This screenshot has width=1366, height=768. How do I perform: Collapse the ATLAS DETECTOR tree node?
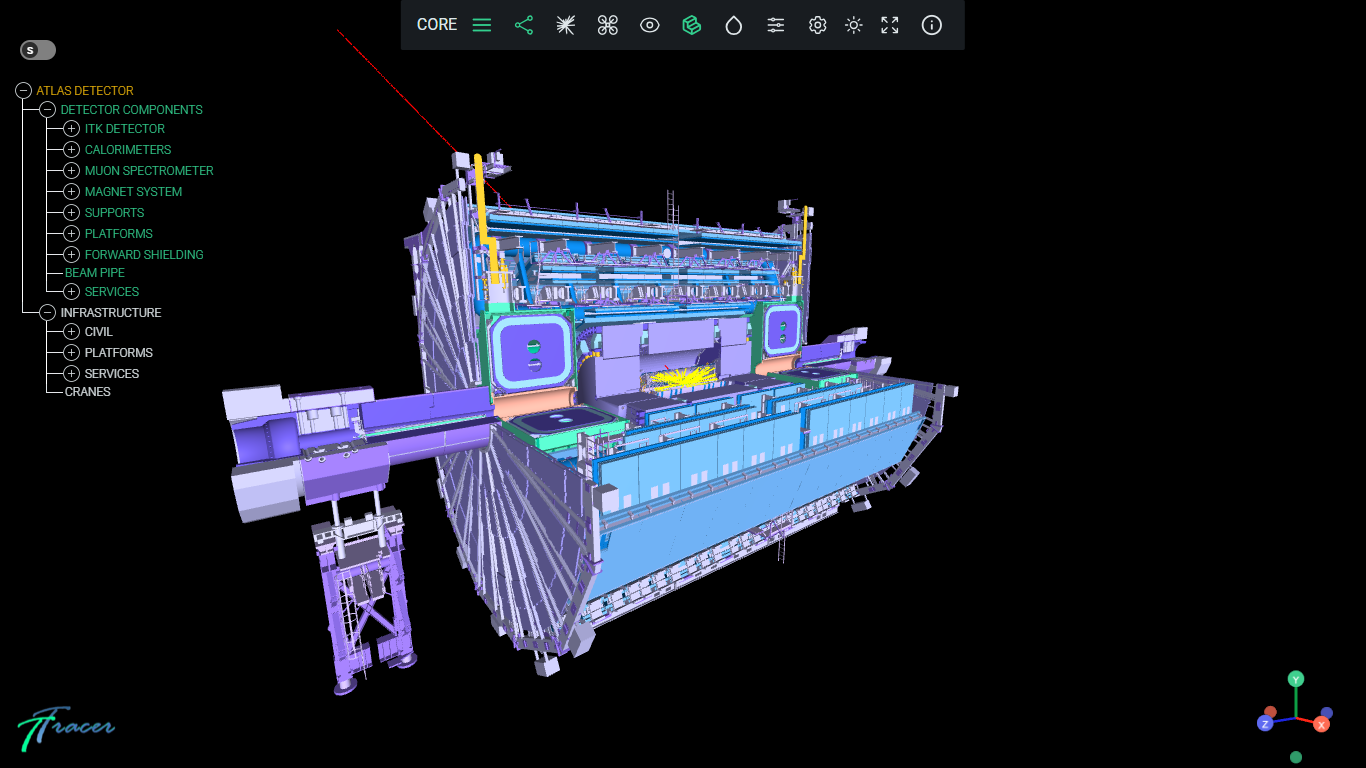coord(24,90)
